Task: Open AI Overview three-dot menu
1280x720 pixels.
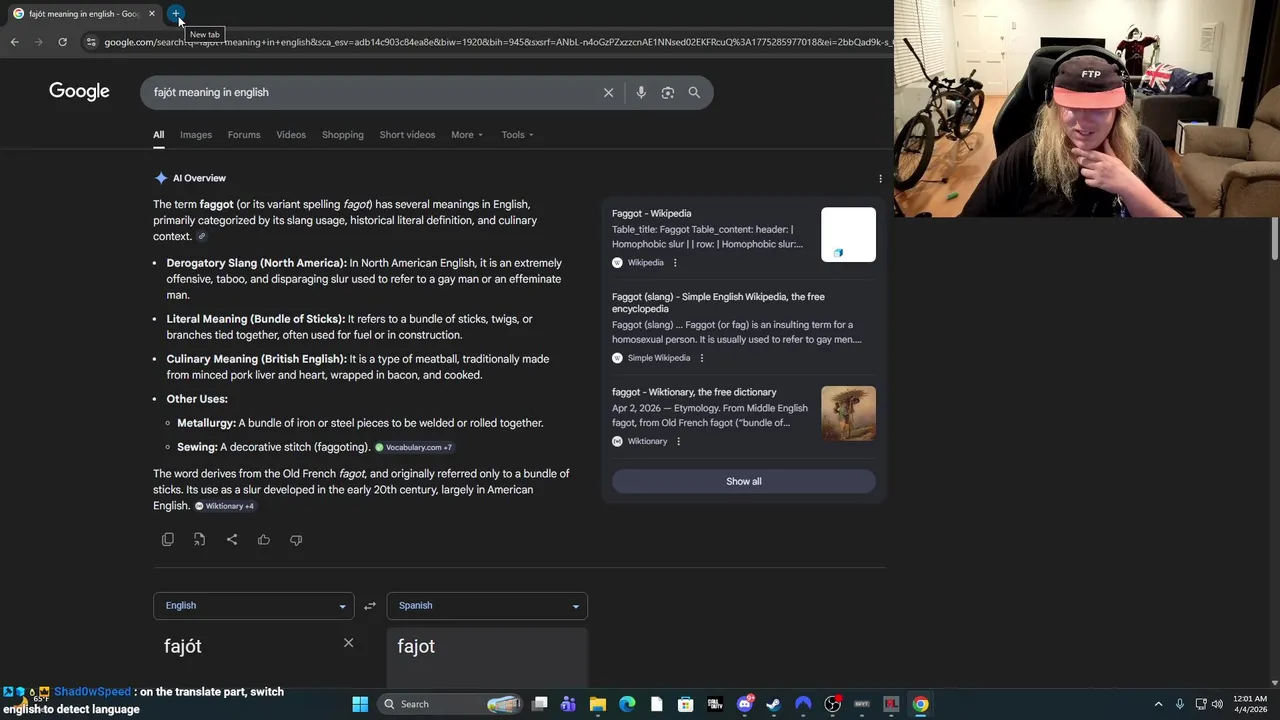Action: 880,179
